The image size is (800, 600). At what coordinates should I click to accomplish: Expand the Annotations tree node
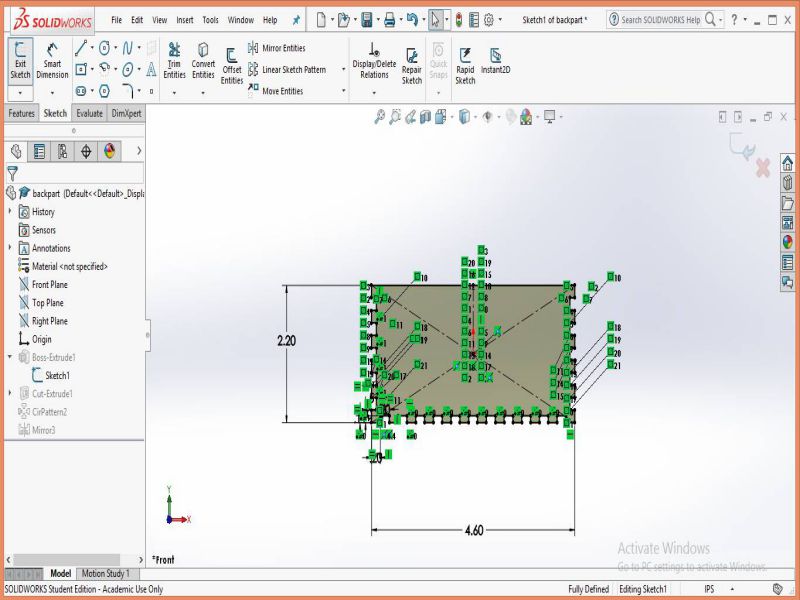9,247
